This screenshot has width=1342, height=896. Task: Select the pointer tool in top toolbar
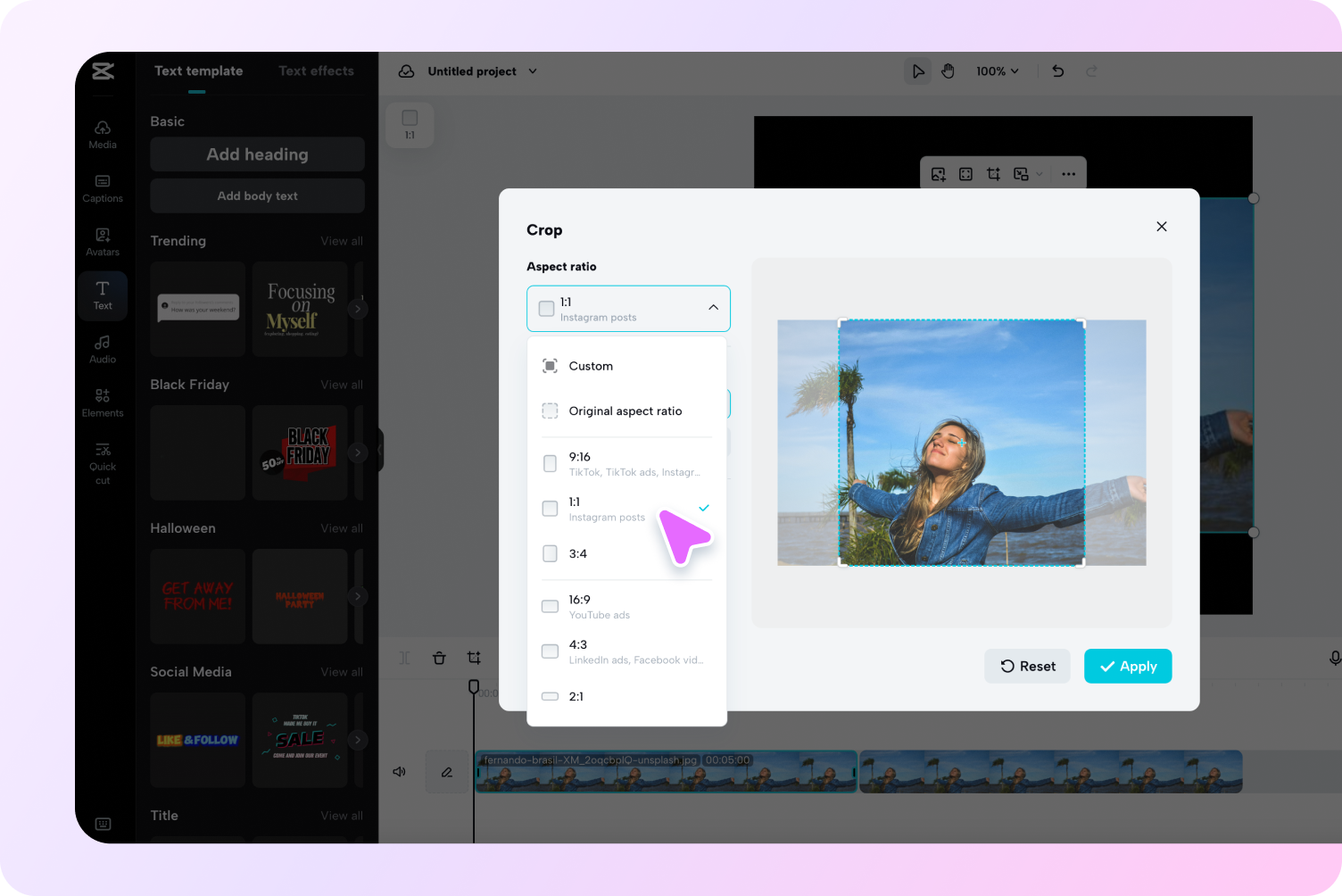coord(917,71)
